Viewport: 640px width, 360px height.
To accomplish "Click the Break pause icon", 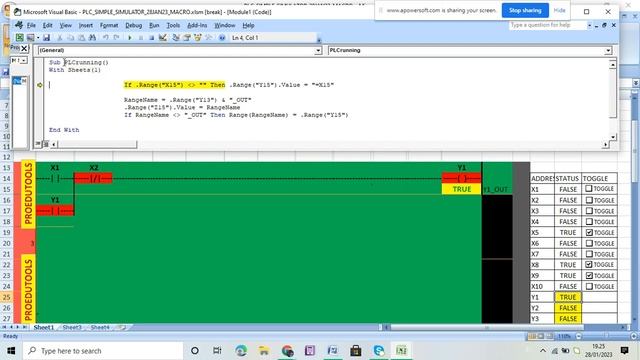I will (x=141, y=38).
